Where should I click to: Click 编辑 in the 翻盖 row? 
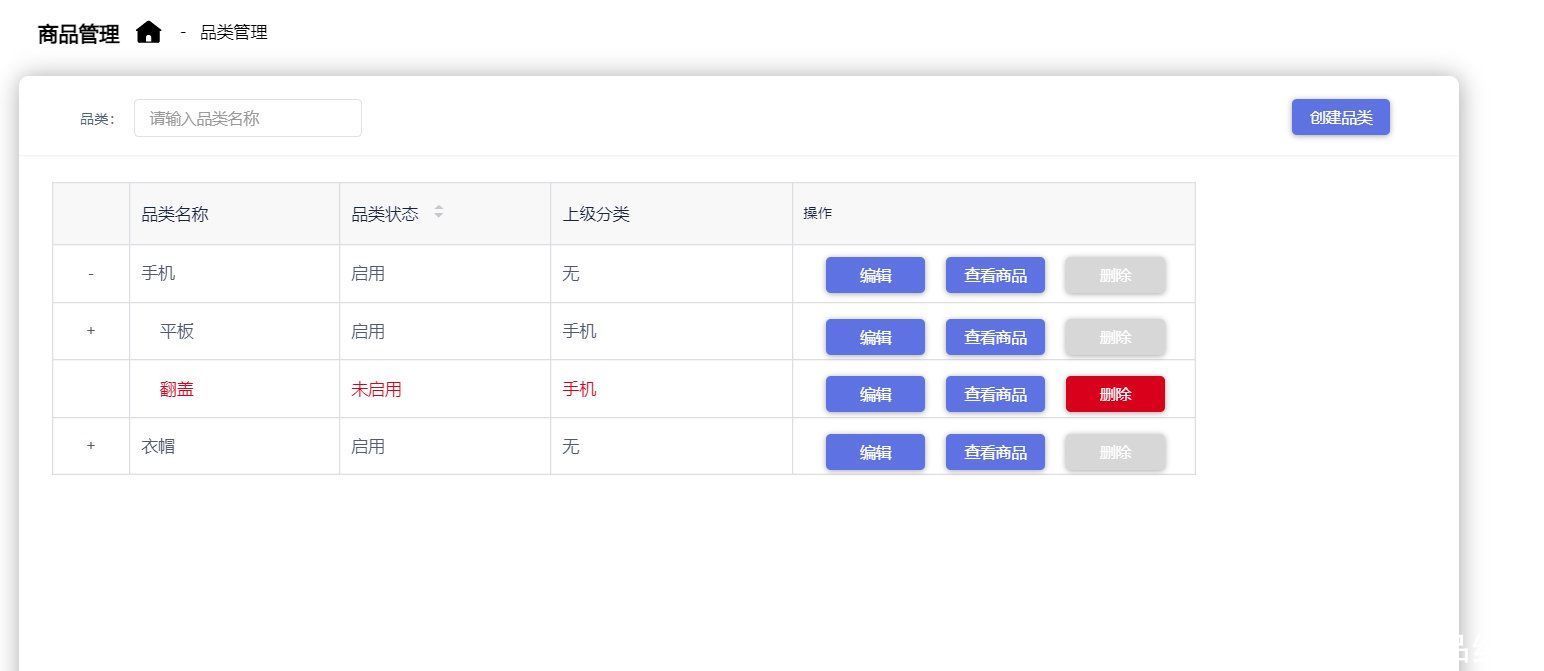pyautogui.click(x=874, y=393)
